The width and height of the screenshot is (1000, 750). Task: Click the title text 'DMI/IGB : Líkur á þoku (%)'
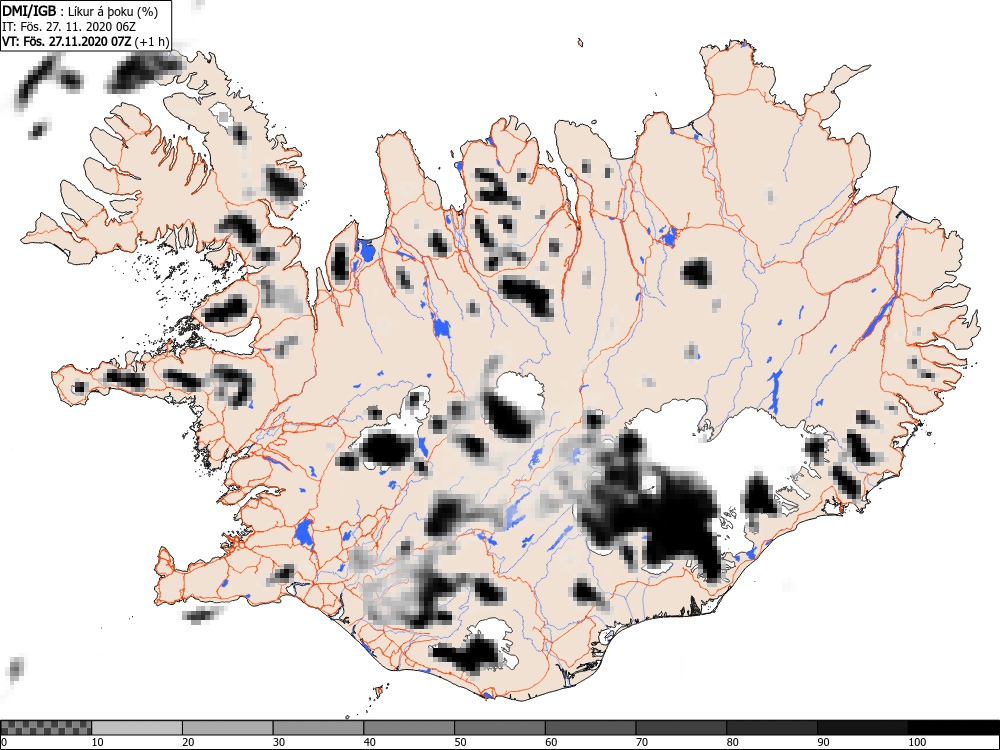pos(80,11)
